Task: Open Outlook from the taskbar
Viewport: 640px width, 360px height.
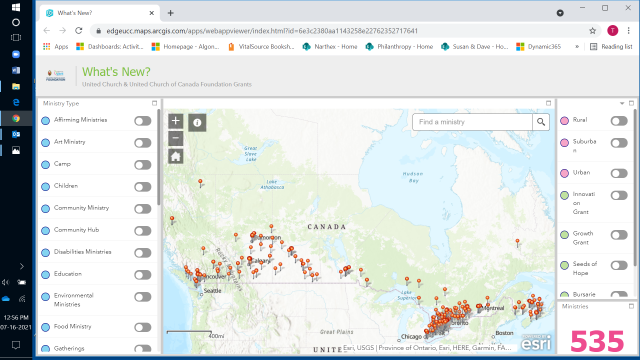Action: click(16, 134)
